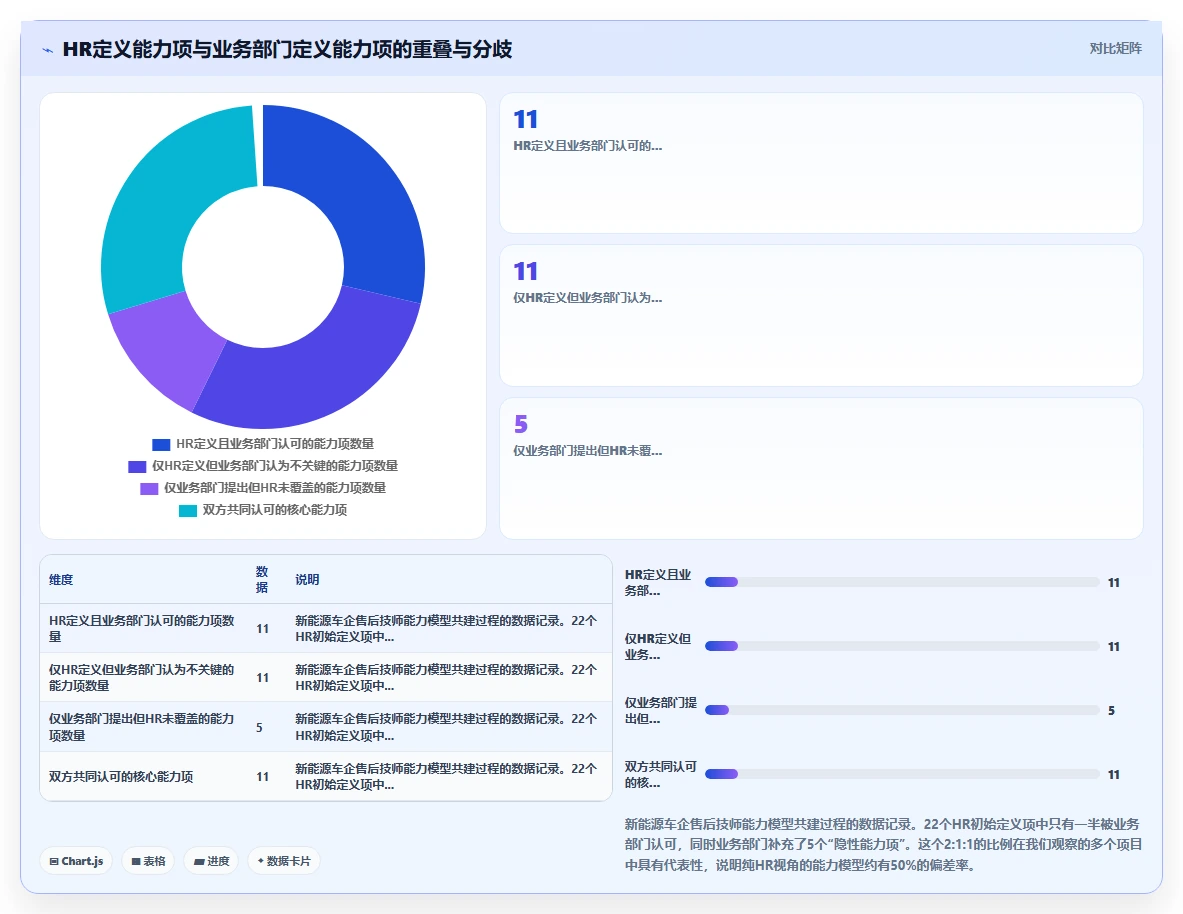
Task: Click progress bar for 双方共同认可的核…
Action: click(x=902, y=774)
